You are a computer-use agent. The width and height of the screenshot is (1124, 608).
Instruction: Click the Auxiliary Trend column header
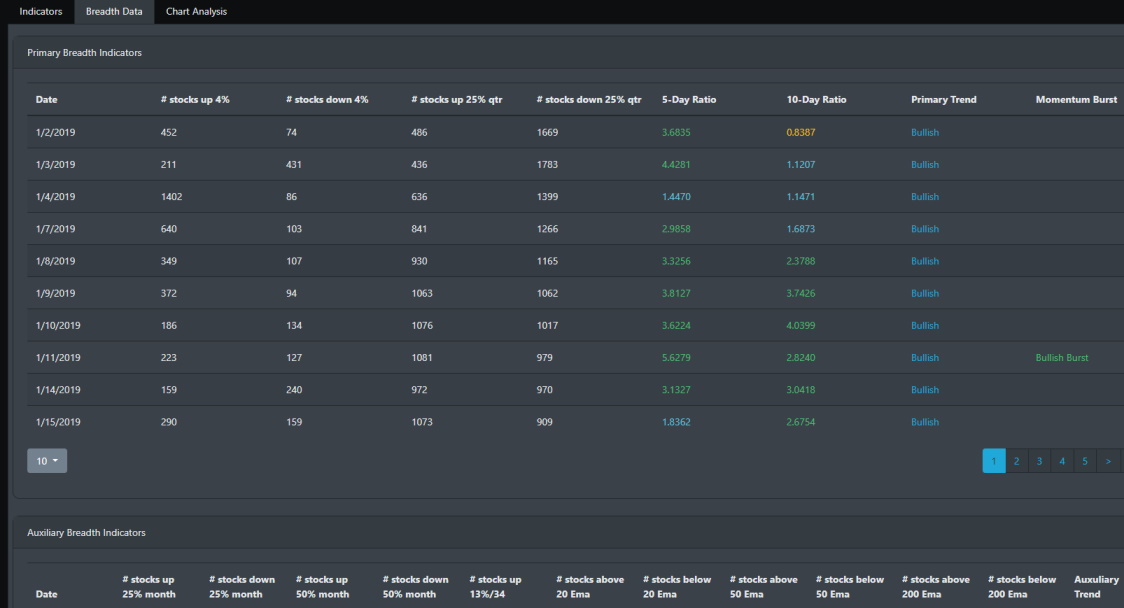1096,587
